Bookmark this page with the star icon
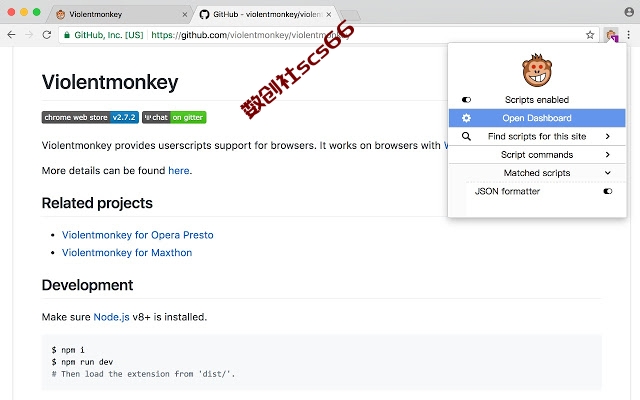The image size is (640, 400). click(590, 35)
